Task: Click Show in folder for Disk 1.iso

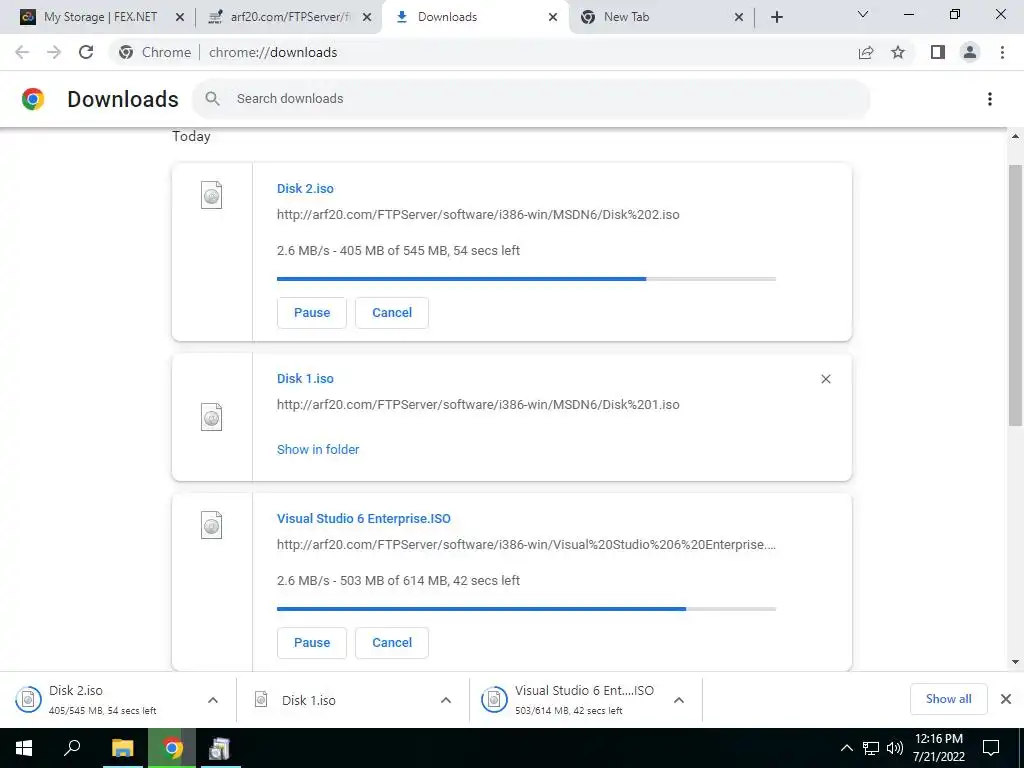Action: 318,449
